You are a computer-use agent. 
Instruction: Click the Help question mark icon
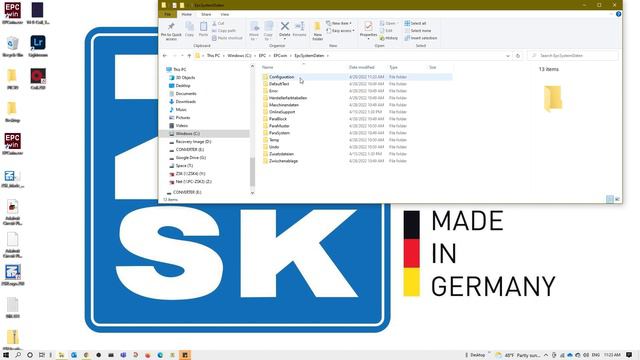click(x=618, y=14)
